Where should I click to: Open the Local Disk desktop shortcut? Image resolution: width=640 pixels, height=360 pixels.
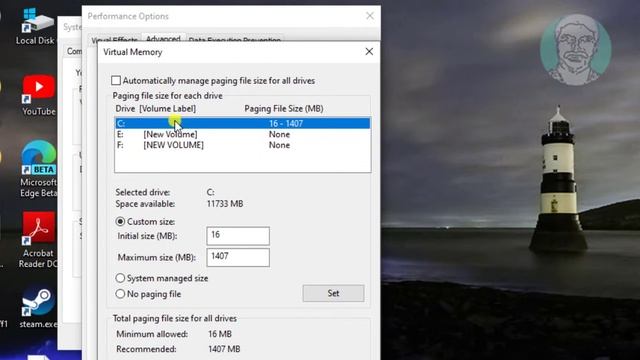tap(36, 25)
